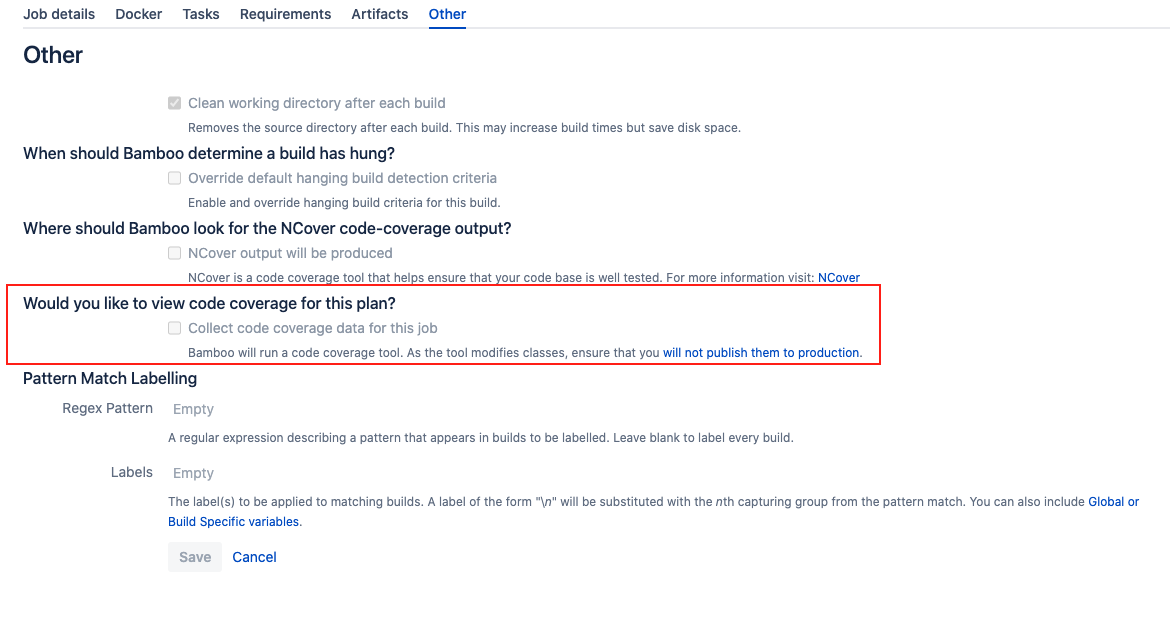Select the NCover code-coverage output question heading

268,228
